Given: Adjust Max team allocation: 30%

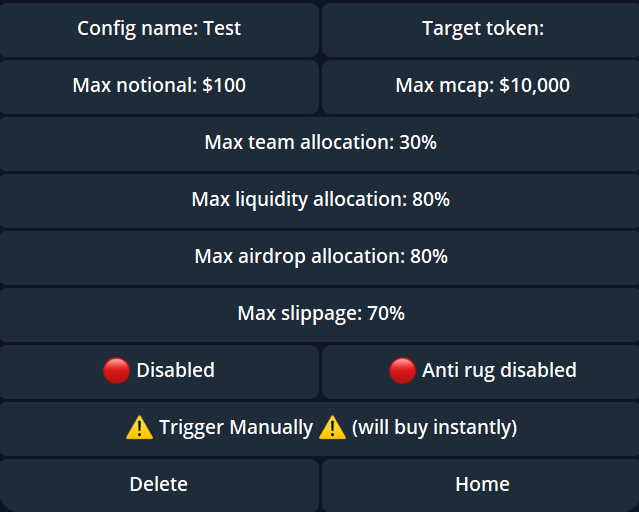Looking at the screenshot, I should tap(320, 142).
